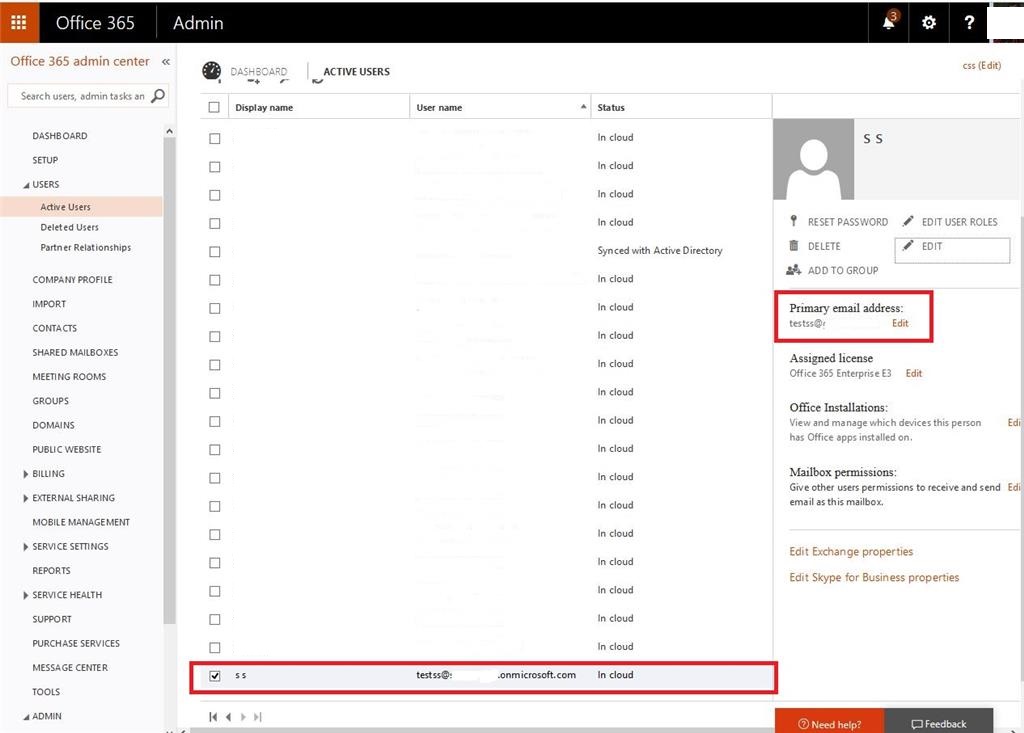
Task: Open SHARED MAILBOXES in navigation
Action: click(x=75, y=352)
